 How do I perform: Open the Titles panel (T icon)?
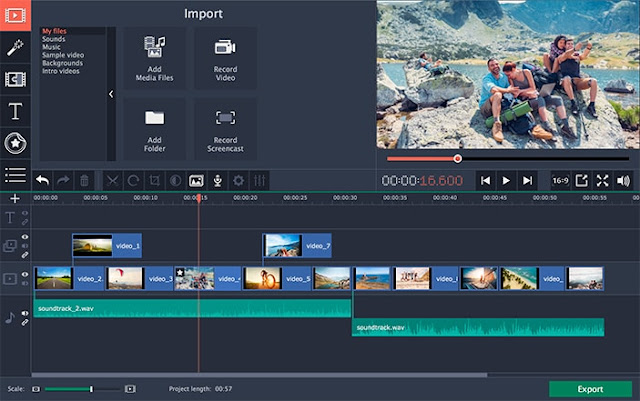pos(15,111)
